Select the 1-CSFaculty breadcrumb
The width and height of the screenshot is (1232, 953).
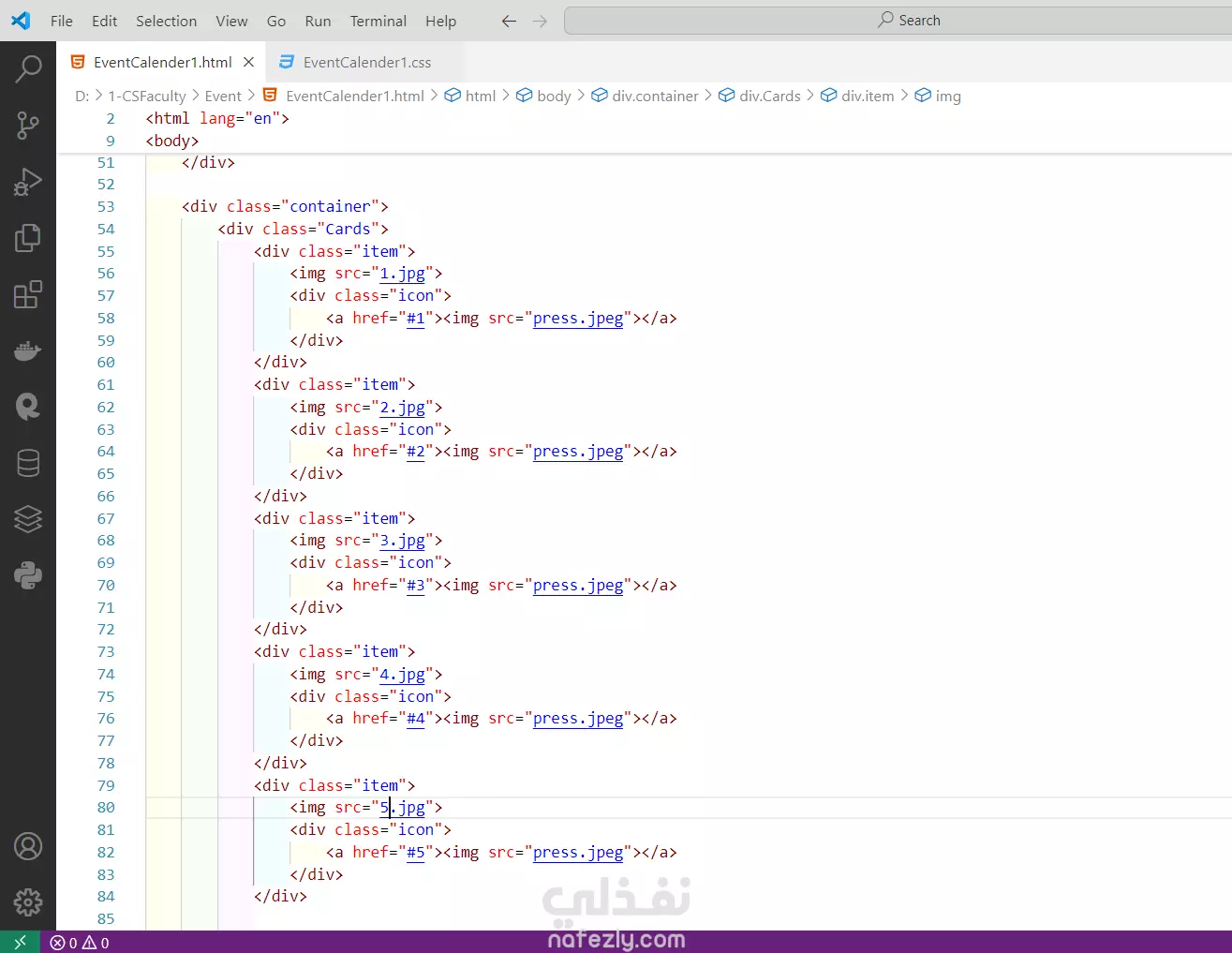pos(147,96)
